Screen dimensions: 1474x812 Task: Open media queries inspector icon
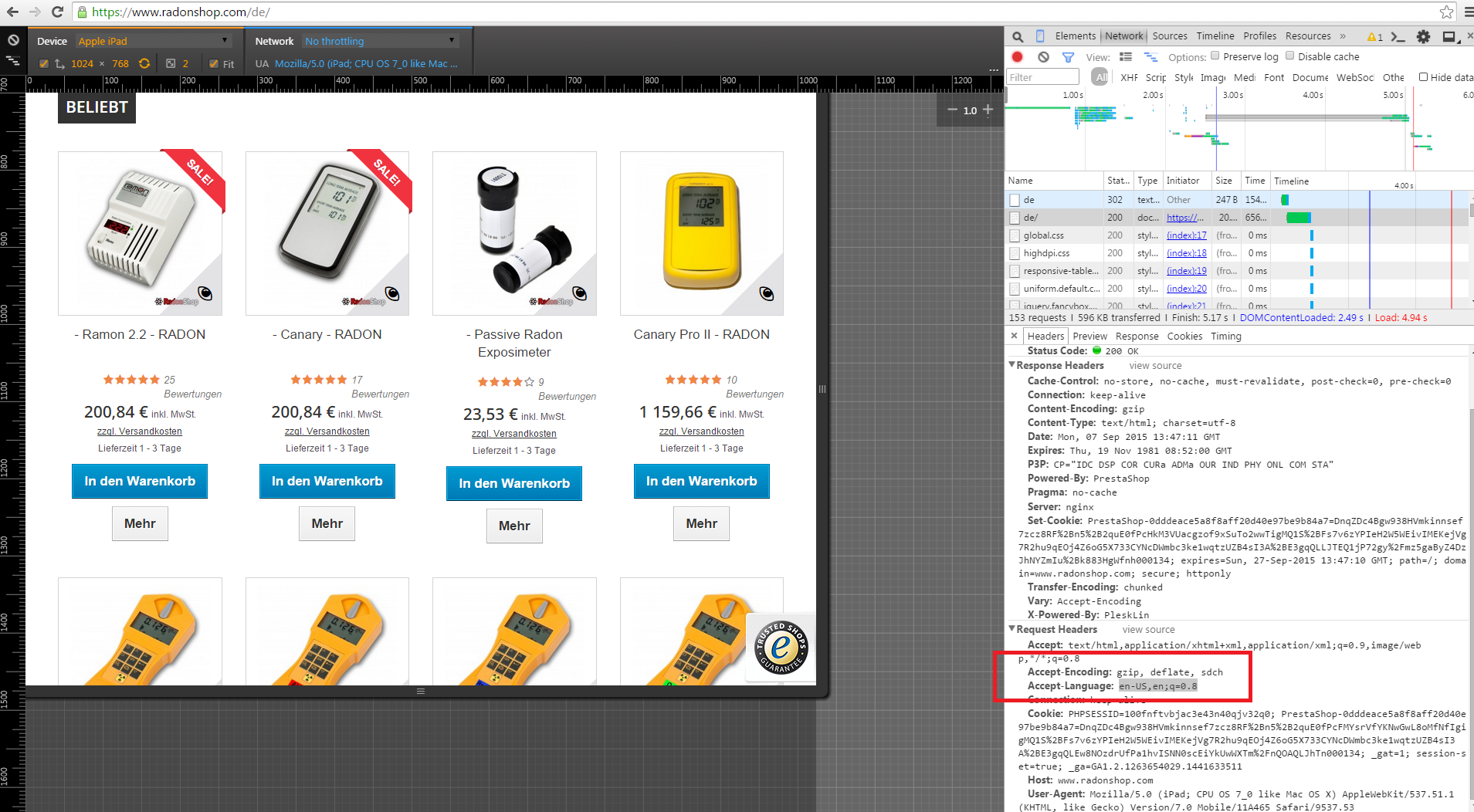coord(13,60)
